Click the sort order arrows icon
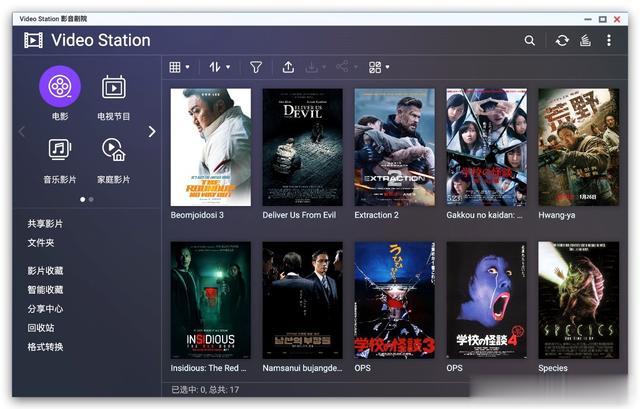This screenshot has height=409, width=640. tap(215, 67)
